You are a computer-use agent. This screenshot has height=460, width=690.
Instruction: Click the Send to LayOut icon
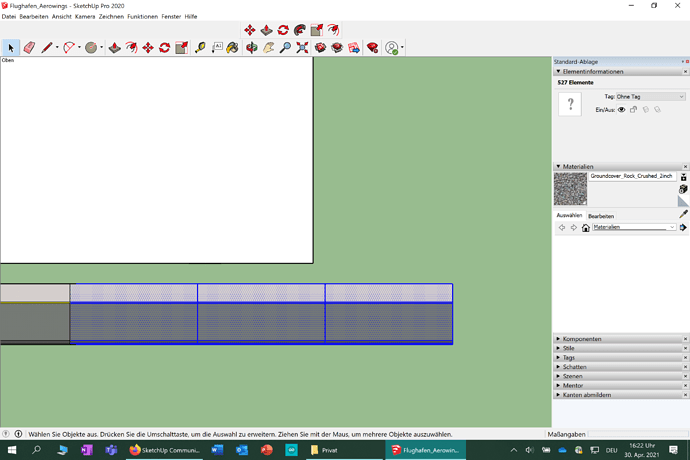(354, 48)
